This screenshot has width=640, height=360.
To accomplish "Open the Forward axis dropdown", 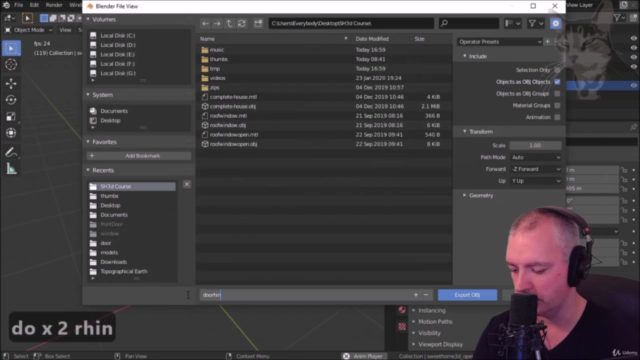I will coord(536,169).
